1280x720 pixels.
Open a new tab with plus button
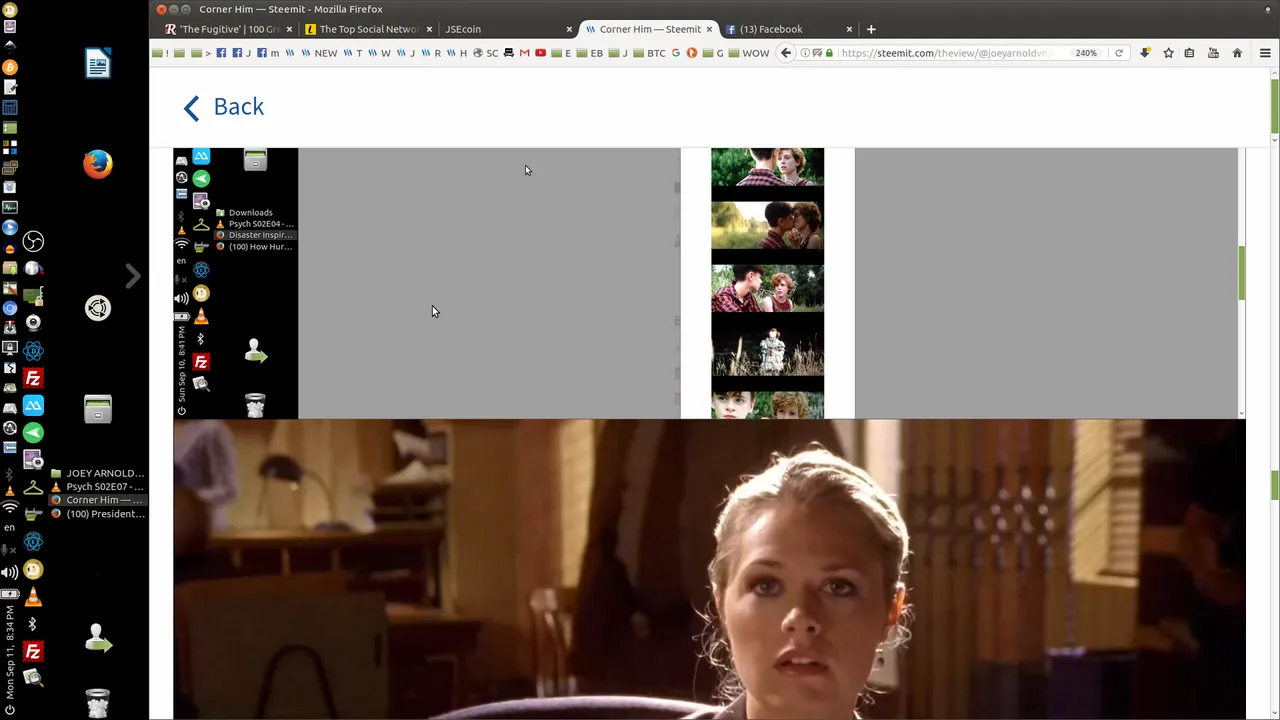(871, 29)
